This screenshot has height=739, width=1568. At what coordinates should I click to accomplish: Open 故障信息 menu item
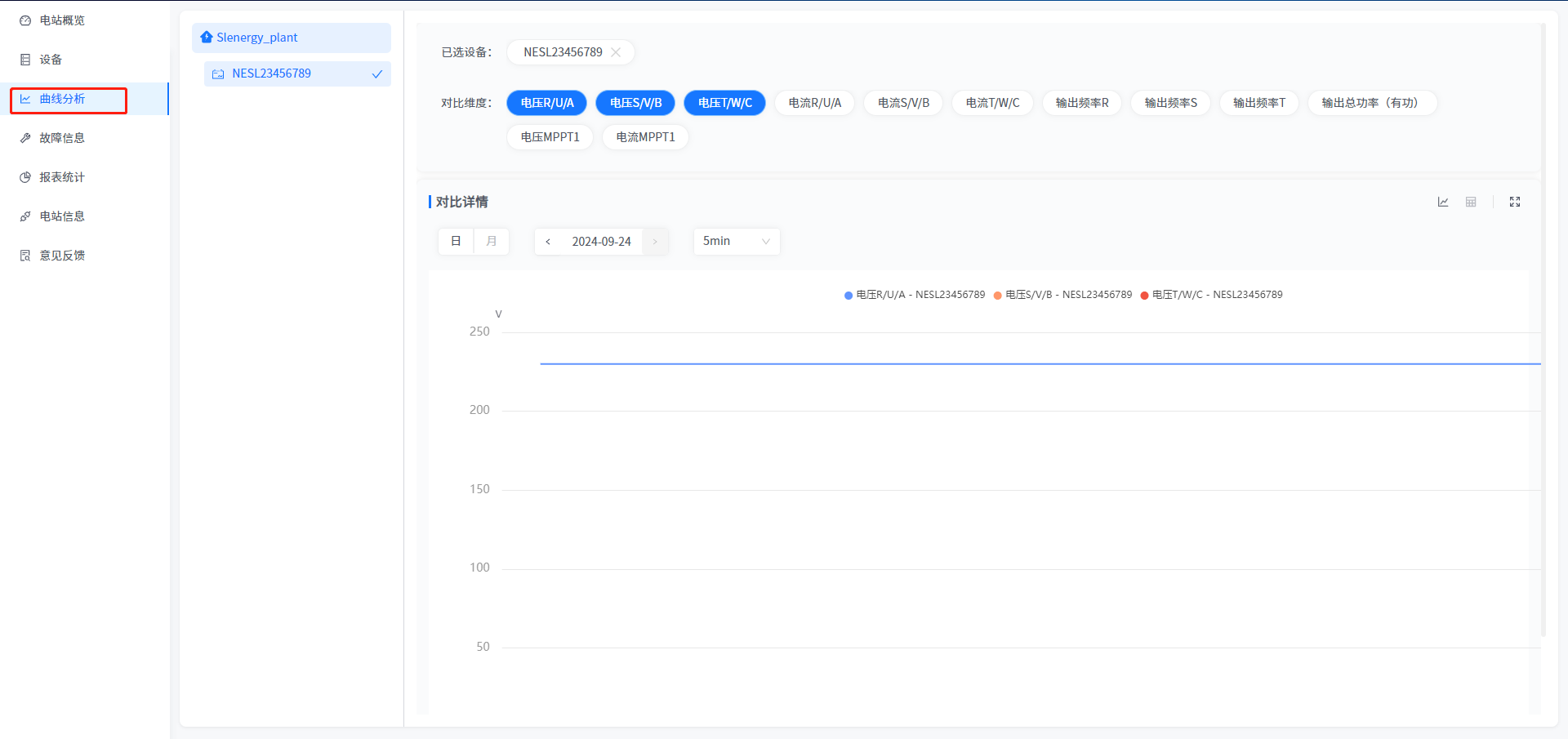pyautogui.click(x=62, y=138)
